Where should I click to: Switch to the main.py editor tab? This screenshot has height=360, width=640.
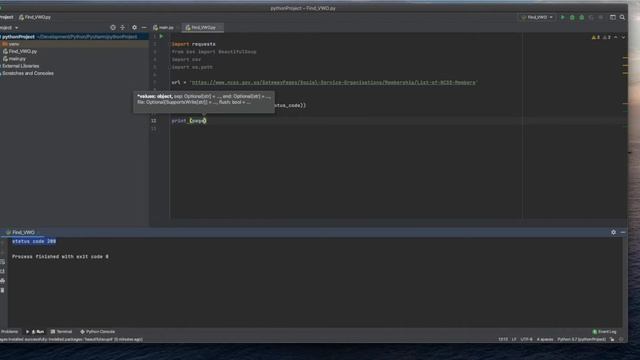pyautogui.click(x=163, y=27)
